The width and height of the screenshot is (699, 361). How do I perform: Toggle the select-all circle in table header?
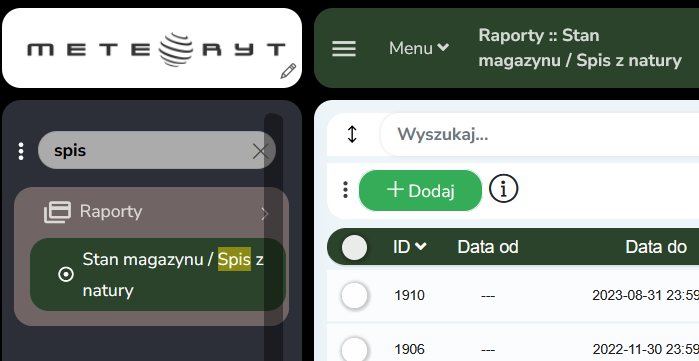(354, 247)
